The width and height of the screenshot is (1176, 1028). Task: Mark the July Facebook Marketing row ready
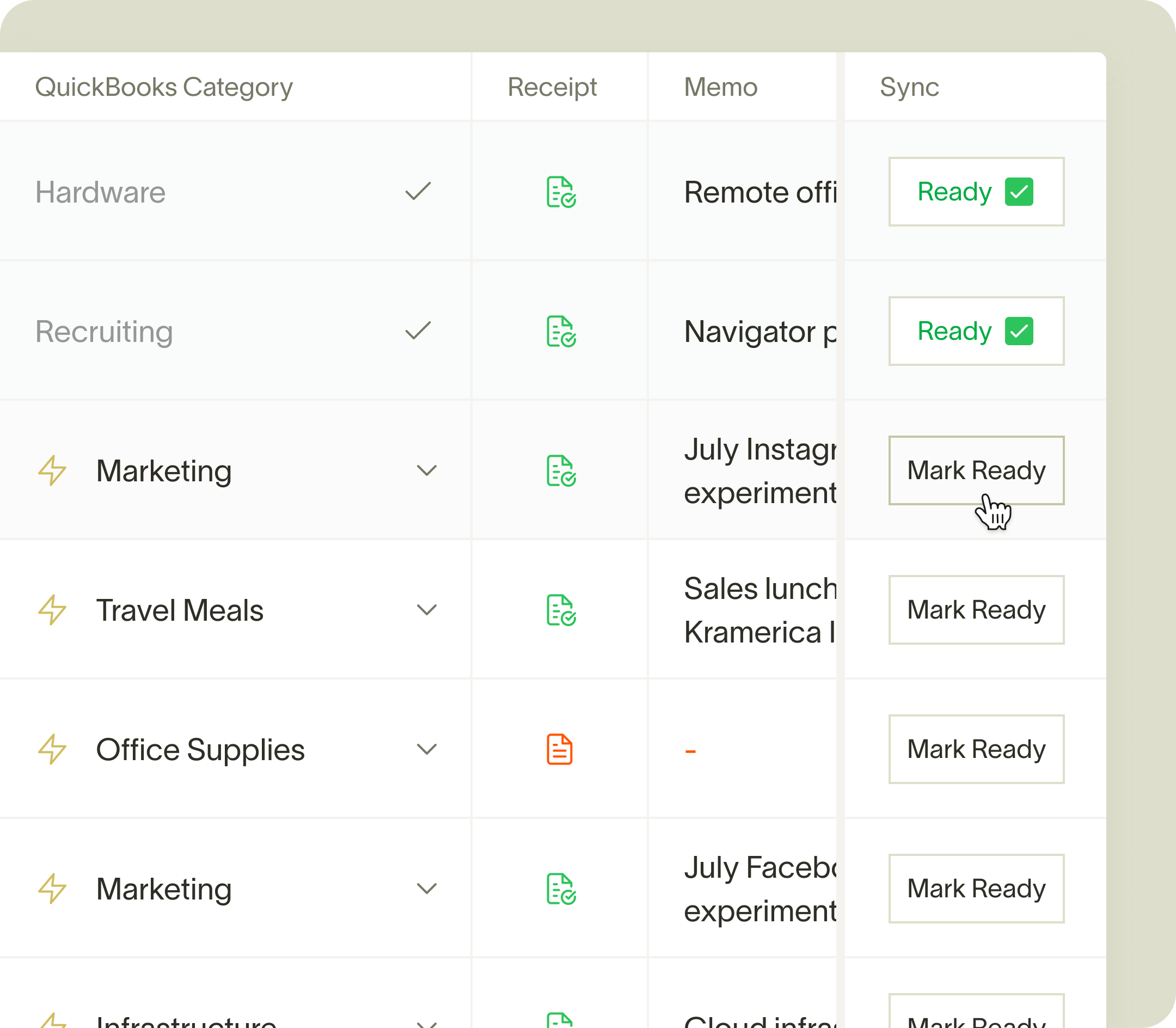[976, 889]
